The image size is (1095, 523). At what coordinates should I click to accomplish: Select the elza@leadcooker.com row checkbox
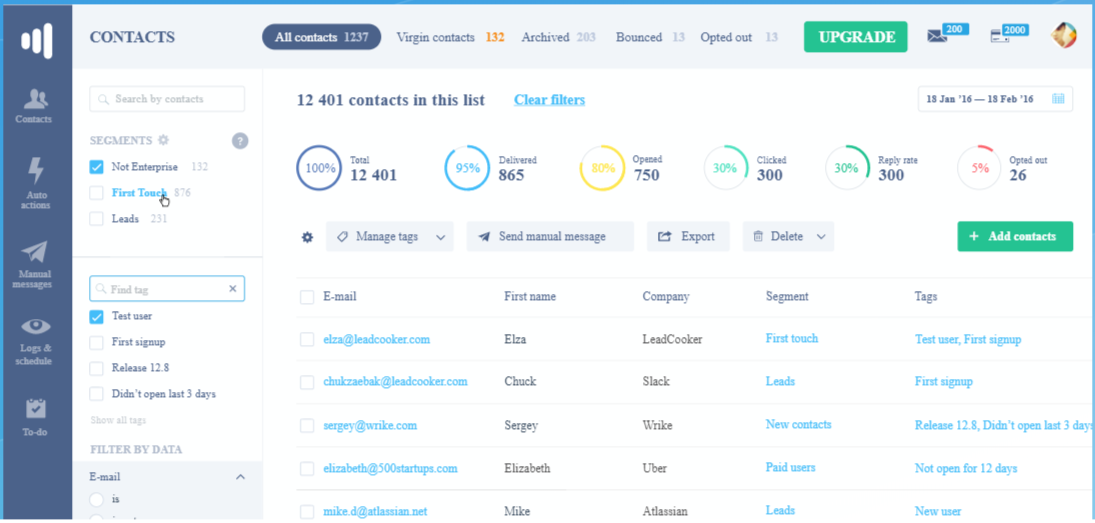click(x=307, y=339)
